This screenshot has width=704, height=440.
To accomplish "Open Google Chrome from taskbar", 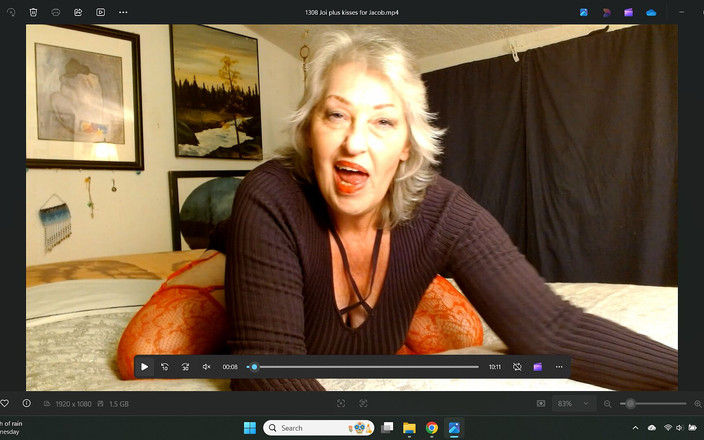I will pos(432,428).
